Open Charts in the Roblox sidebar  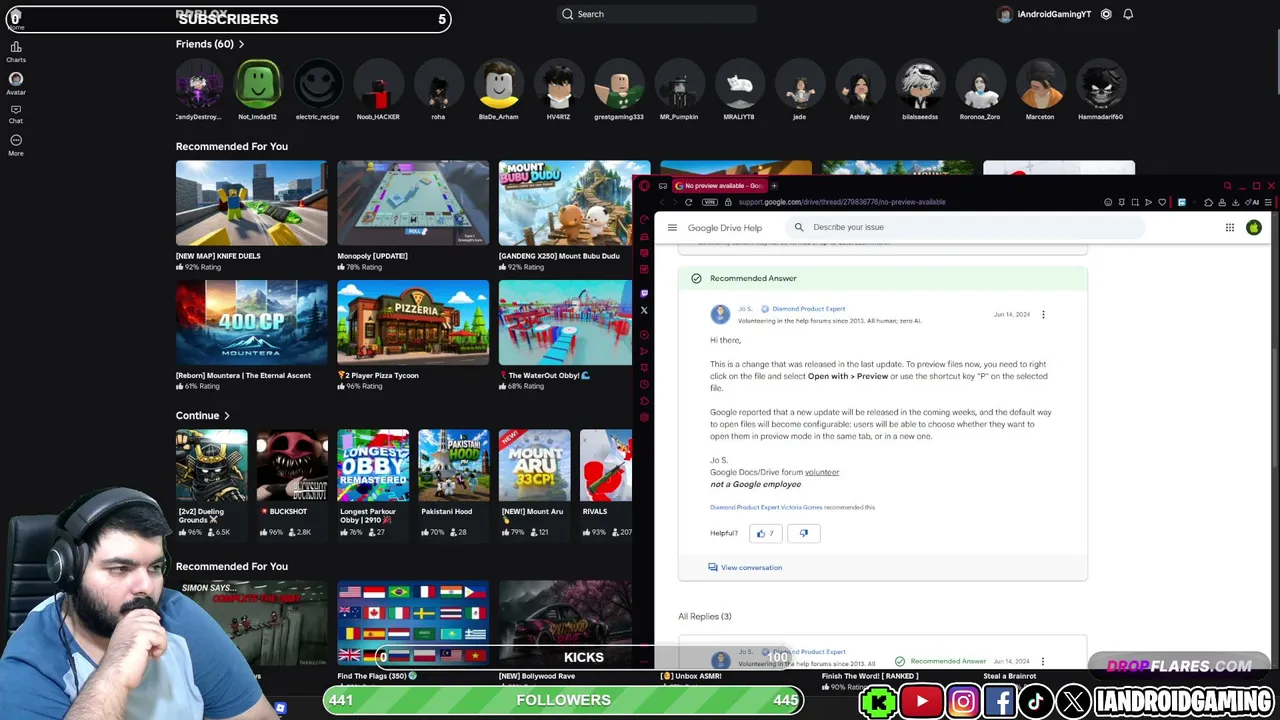[x=16, y=51]
